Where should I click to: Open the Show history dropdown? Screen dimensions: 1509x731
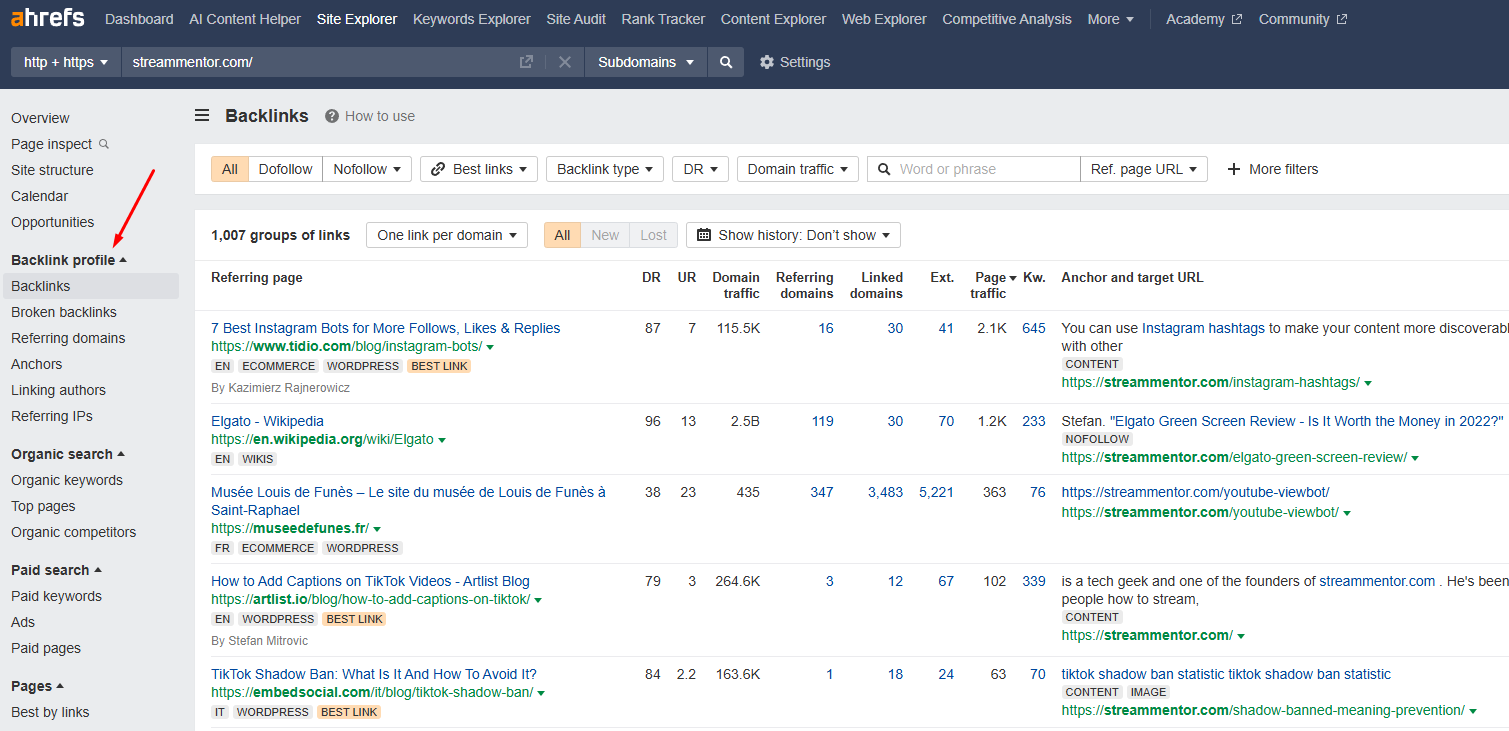(x=793, y=235)
